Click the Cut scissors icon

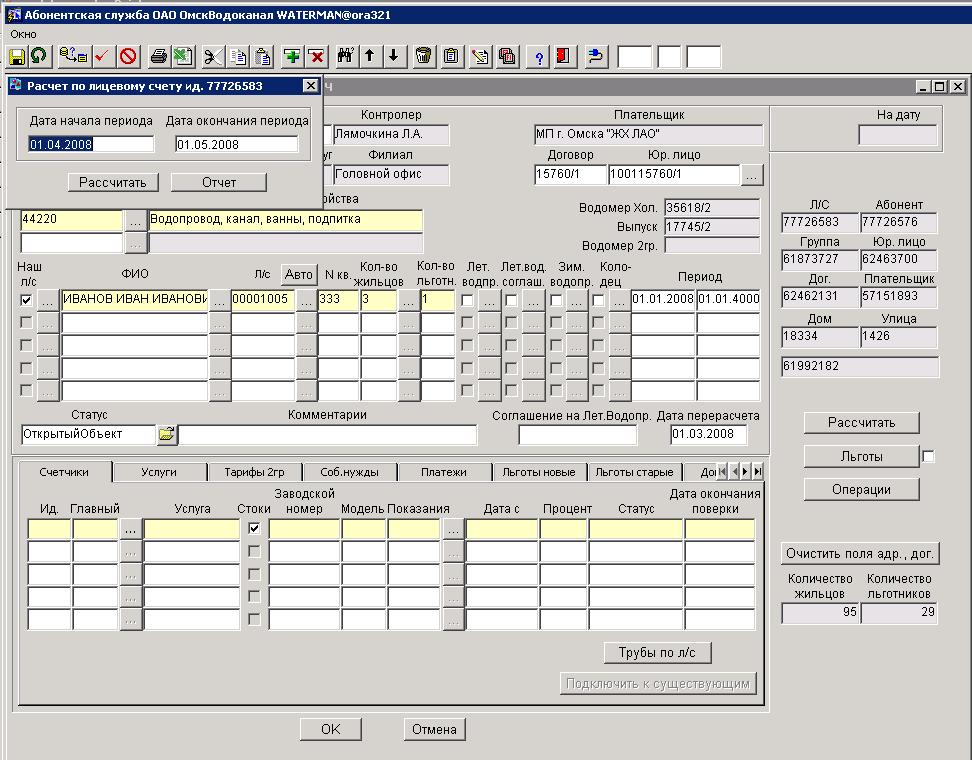213,56
